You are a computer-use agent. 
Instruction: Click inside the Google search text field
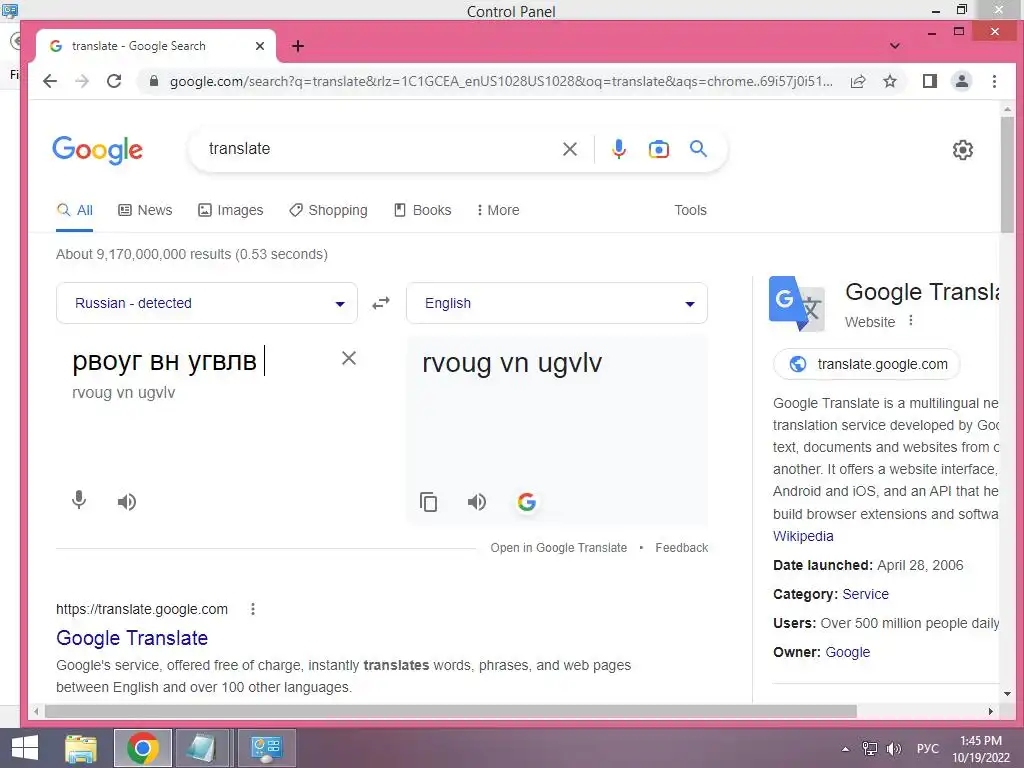click(x=379, y=149)
